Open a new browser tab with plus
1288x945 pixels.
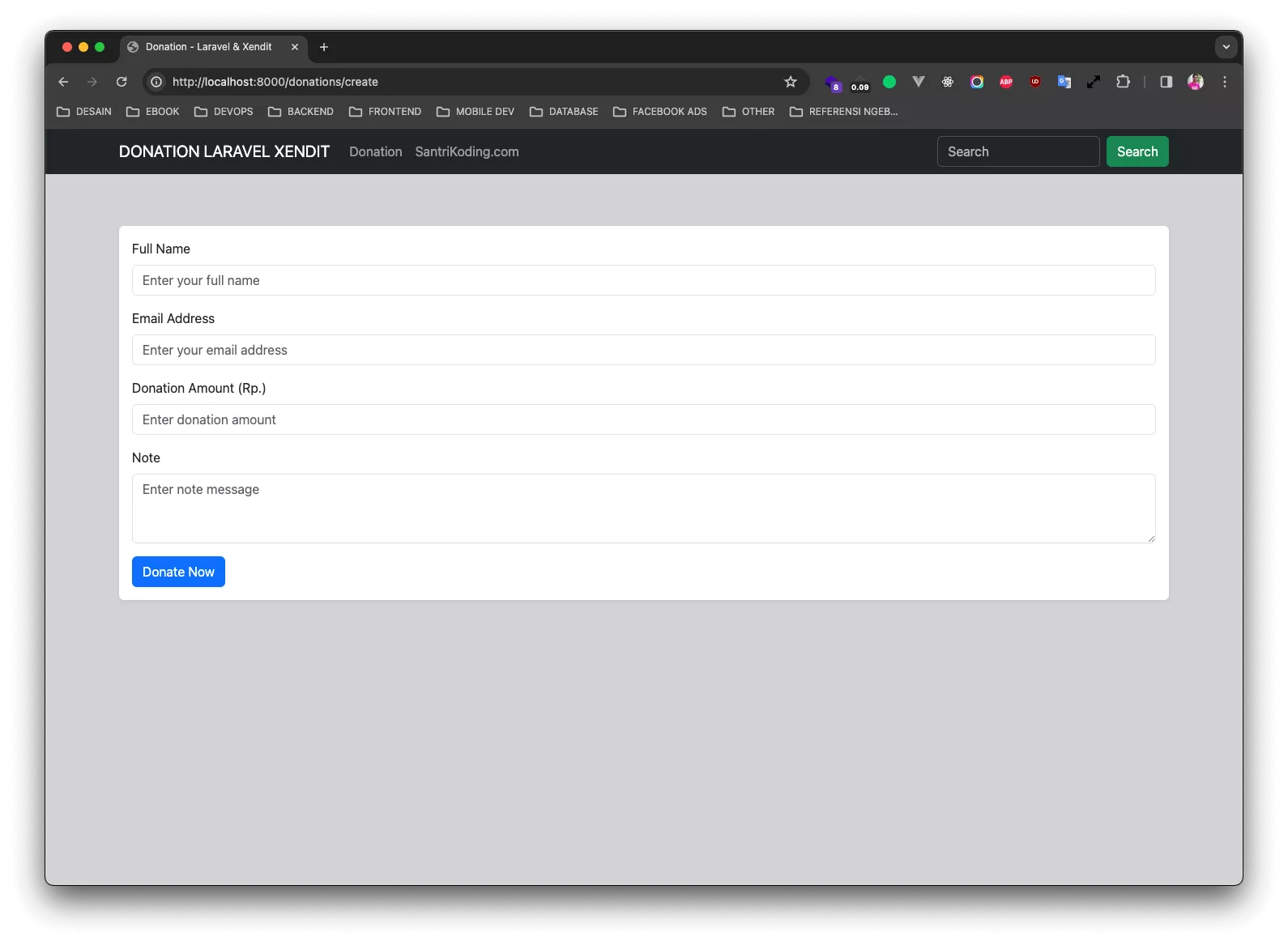click(x=324, y=47)
